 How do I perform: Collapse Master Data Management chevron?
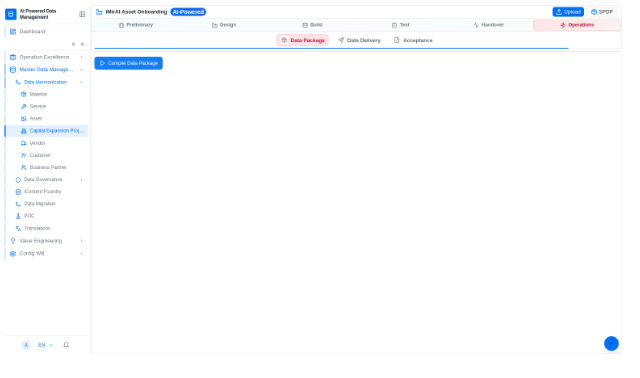tap(82, 70)
